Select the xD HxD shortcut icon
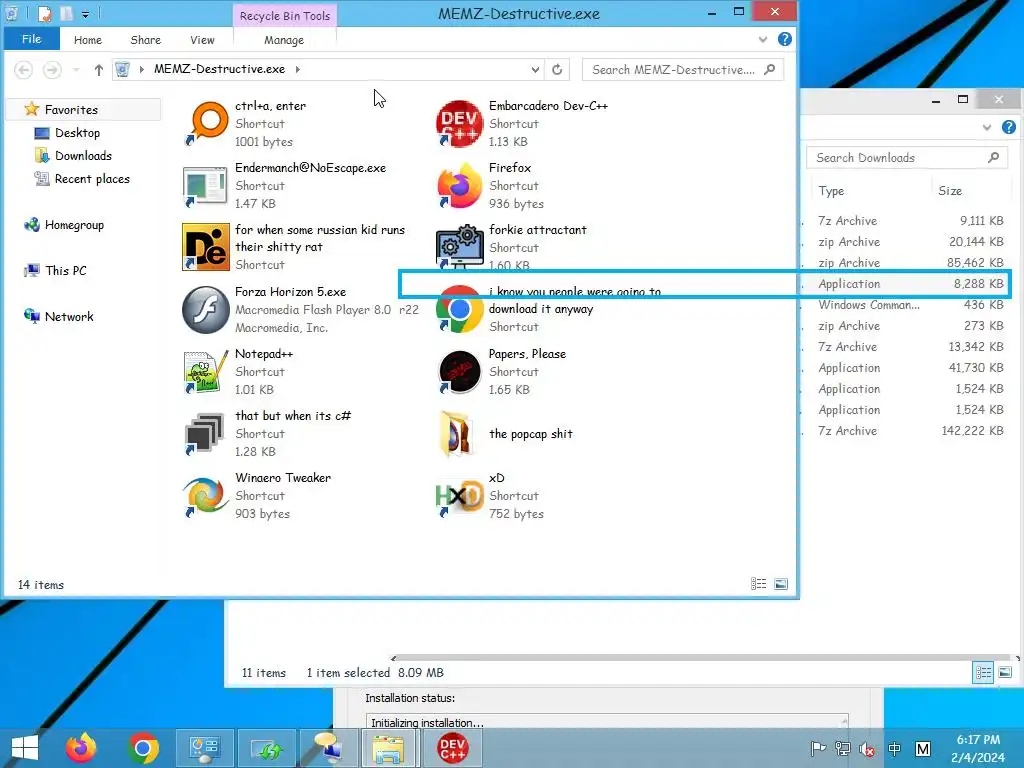The height and width of the screenshot is (768, 1024). (460, 495)
